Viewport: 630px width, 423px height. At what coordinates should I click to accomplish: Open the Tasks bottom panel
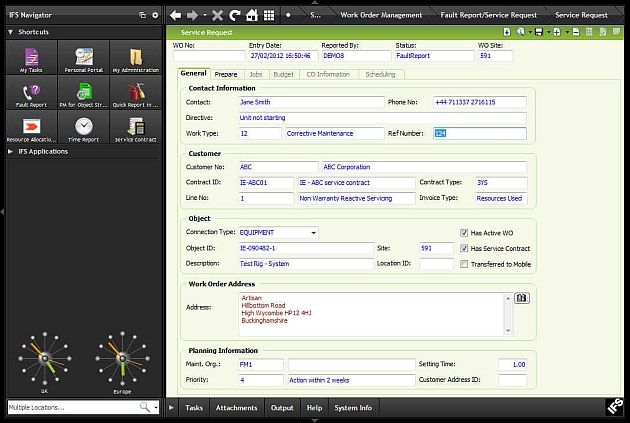click(x=194, y=408)
